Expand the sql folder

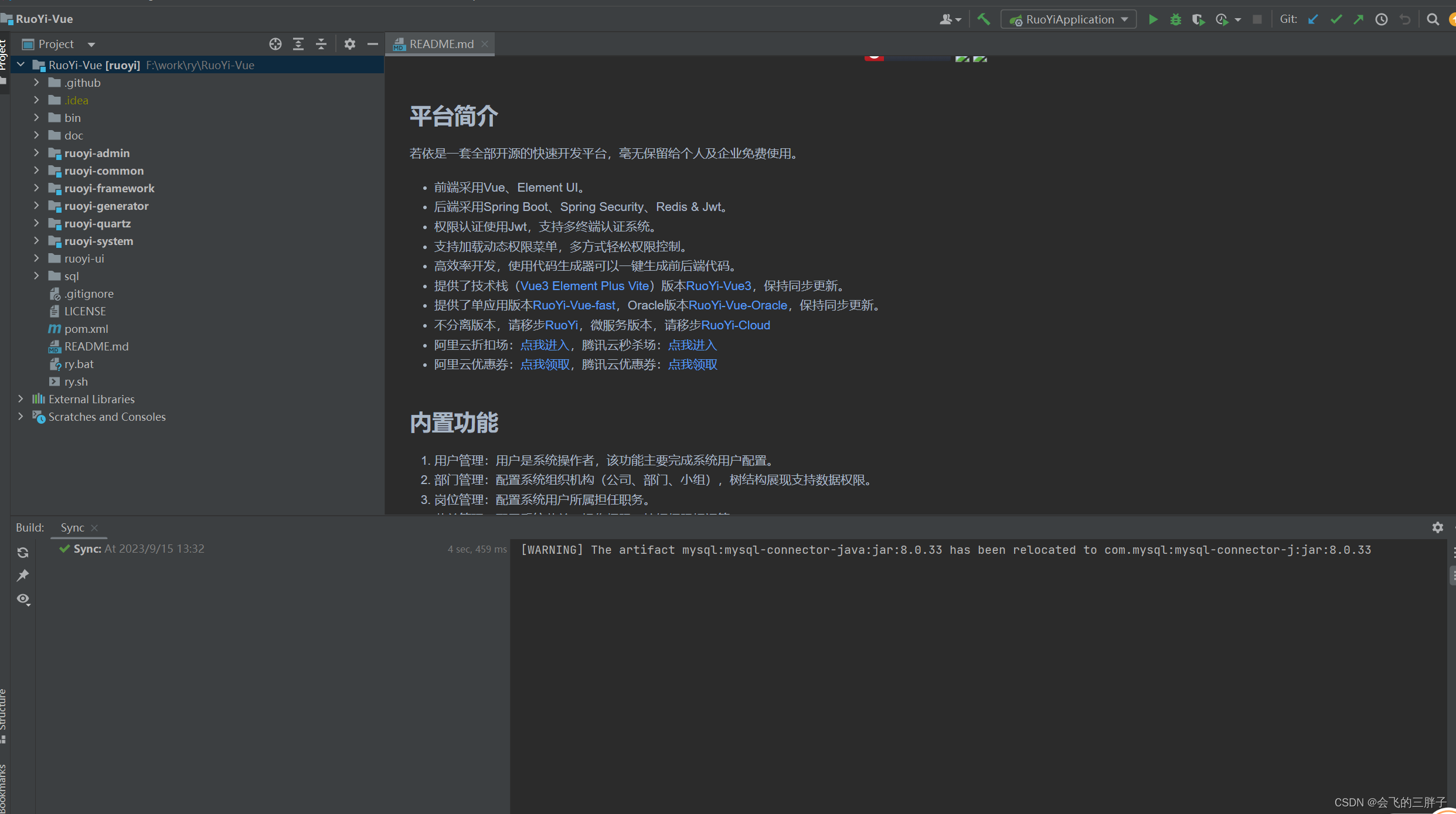pyautogui.click(x=36, y=276)
